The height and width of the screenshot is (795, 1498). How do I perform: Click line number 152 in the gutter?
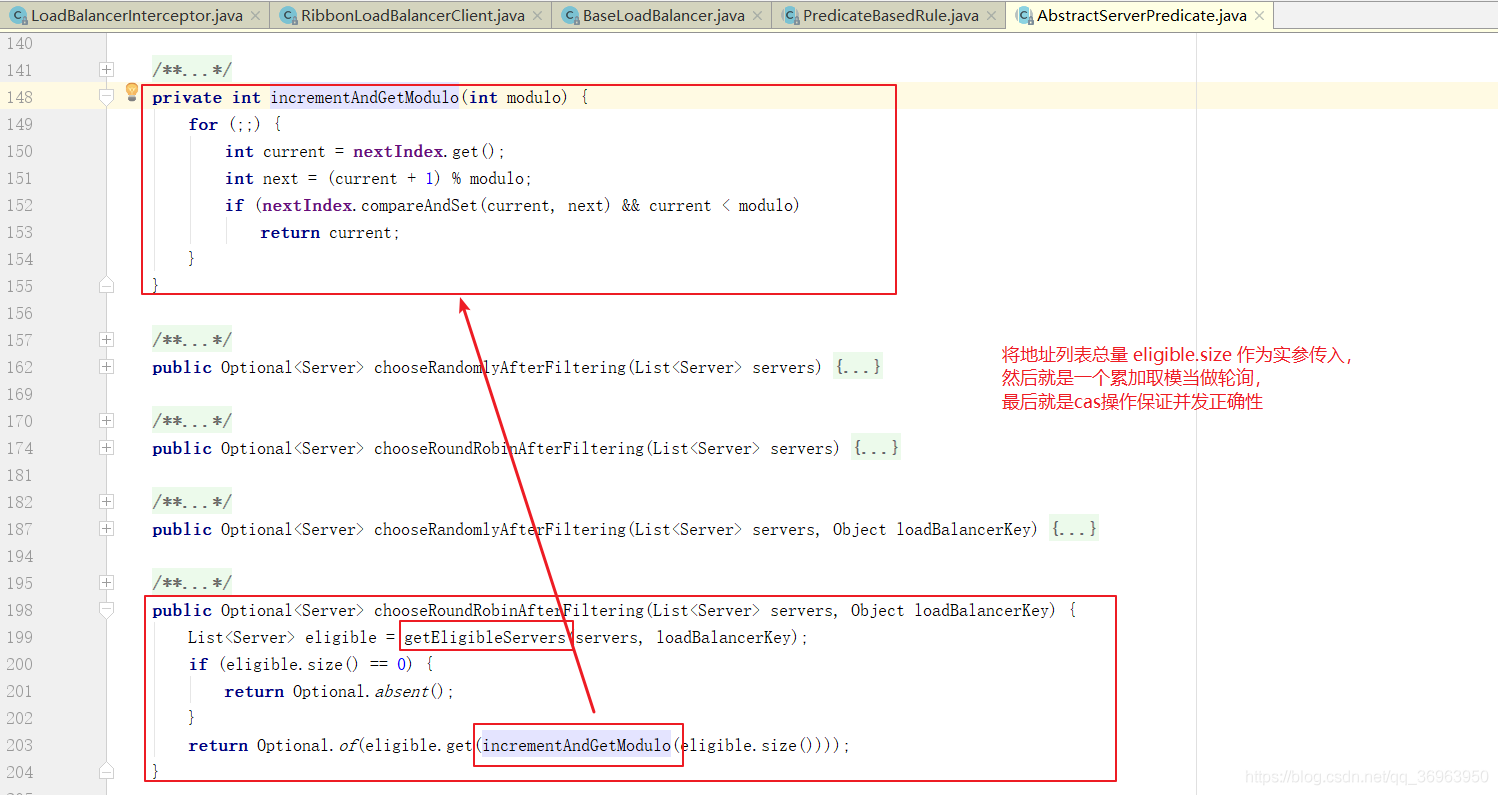19,205
